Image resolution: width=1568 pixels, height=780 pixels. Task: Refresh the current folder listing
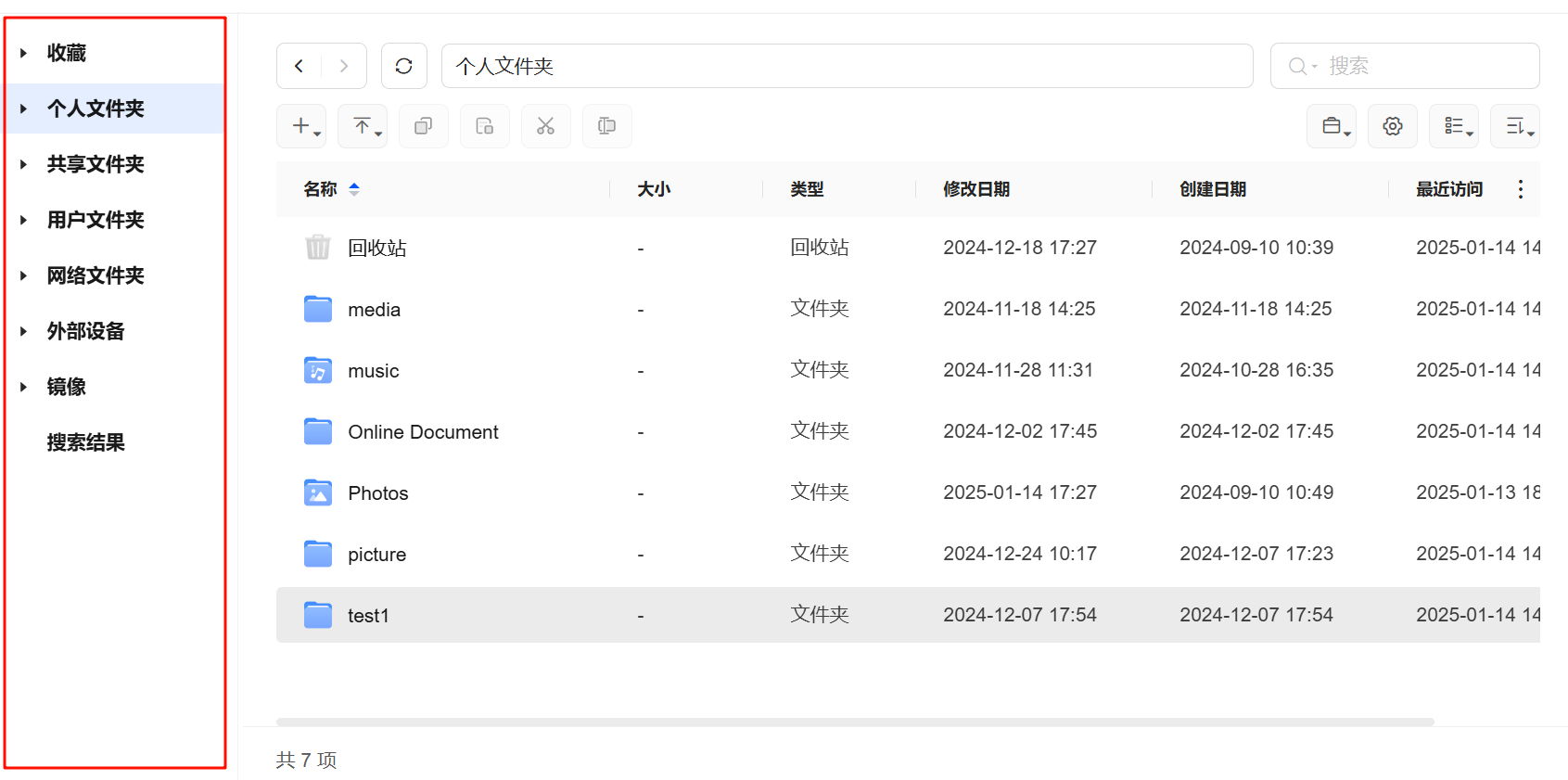[404, 66]
